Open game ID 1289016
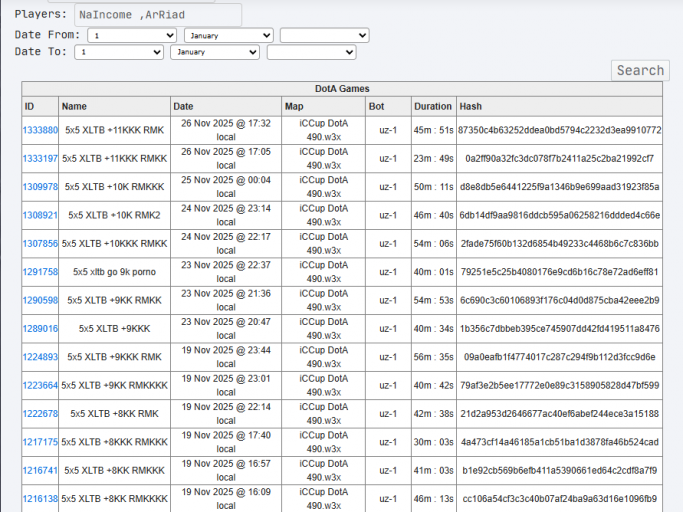 point(40,328)
